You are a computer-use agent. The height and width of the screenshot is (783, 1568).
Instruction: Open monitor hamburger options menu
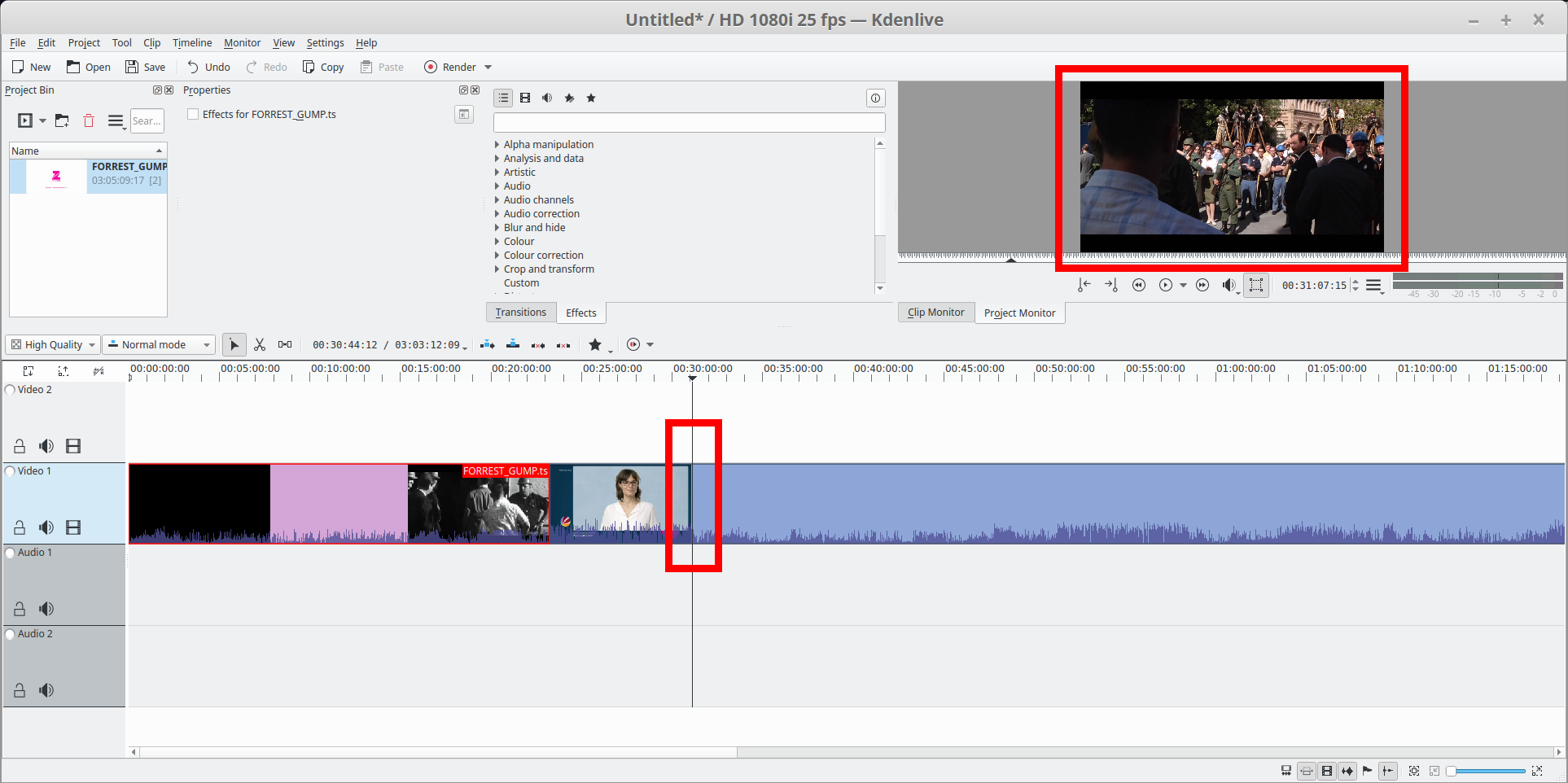[x=1374, y=286]
